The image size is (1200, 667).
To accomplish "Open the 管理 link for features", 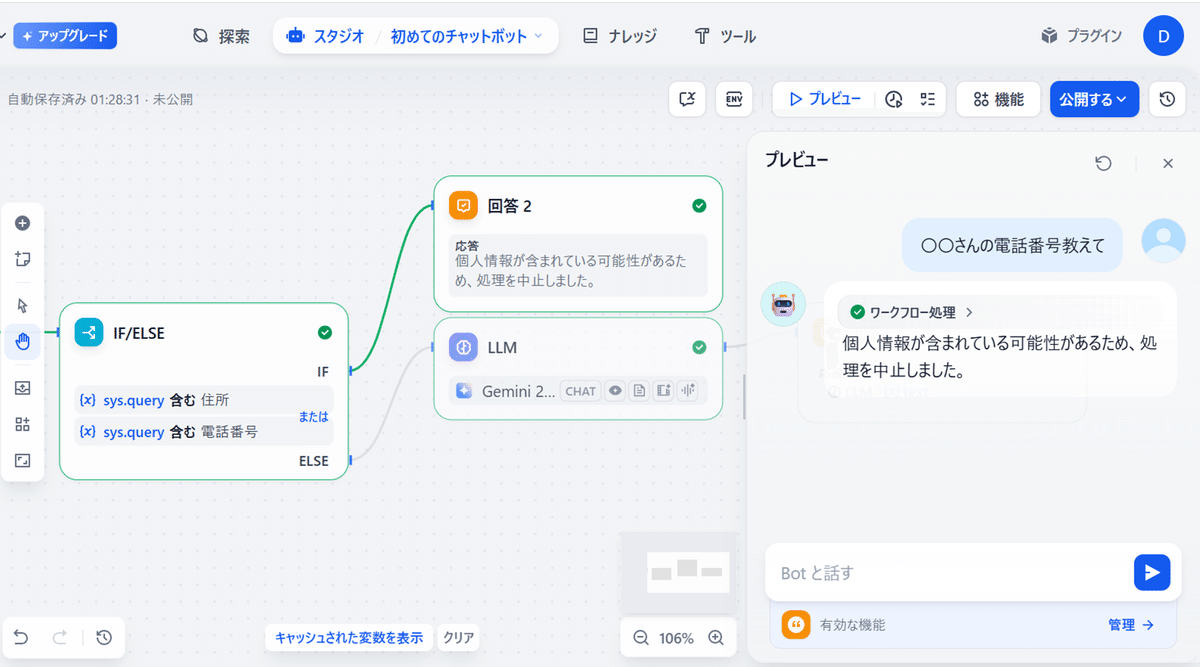I will 1130,624.
